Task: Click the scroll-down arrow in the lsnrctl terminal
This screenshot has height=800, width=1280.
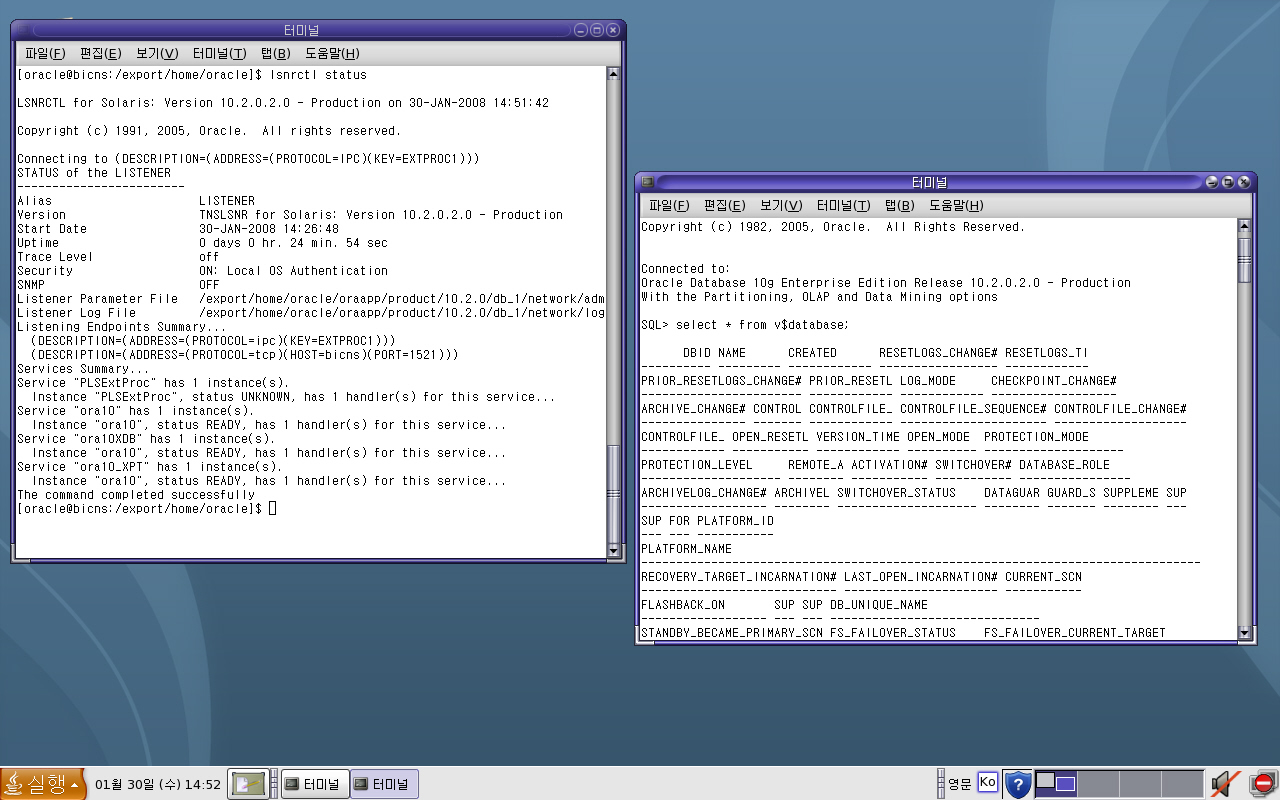Action: click(613, 550)
